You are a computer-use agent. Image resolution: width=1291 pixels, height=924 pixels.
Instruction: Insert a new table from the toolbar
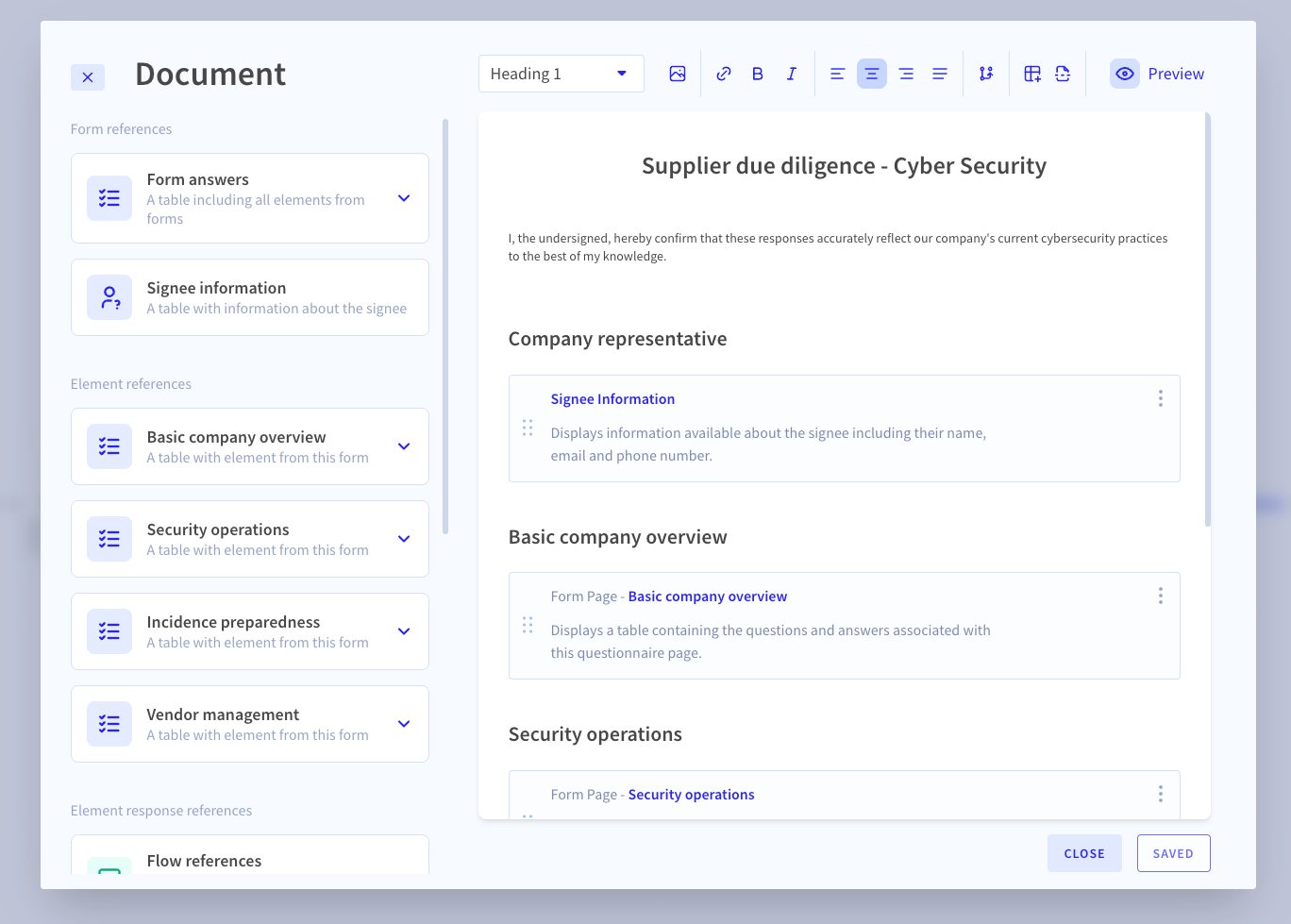point(1031,73)
